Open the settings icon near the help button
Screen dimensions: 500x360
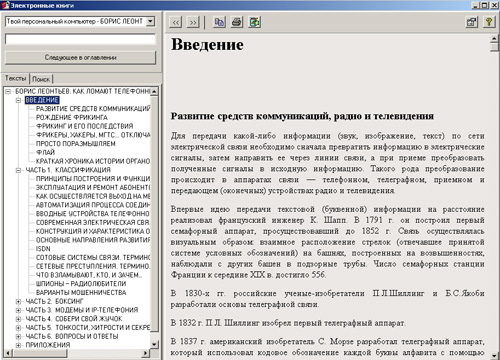click(471, 22)
